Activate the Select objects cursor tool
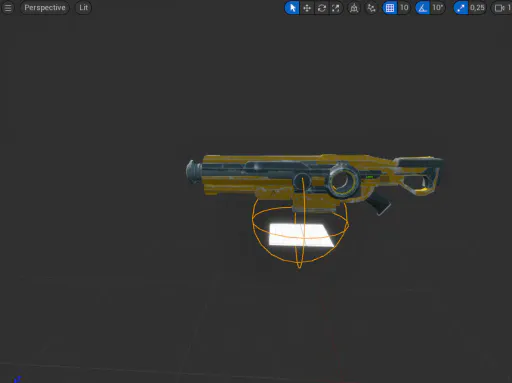 (x=292, y=8)
